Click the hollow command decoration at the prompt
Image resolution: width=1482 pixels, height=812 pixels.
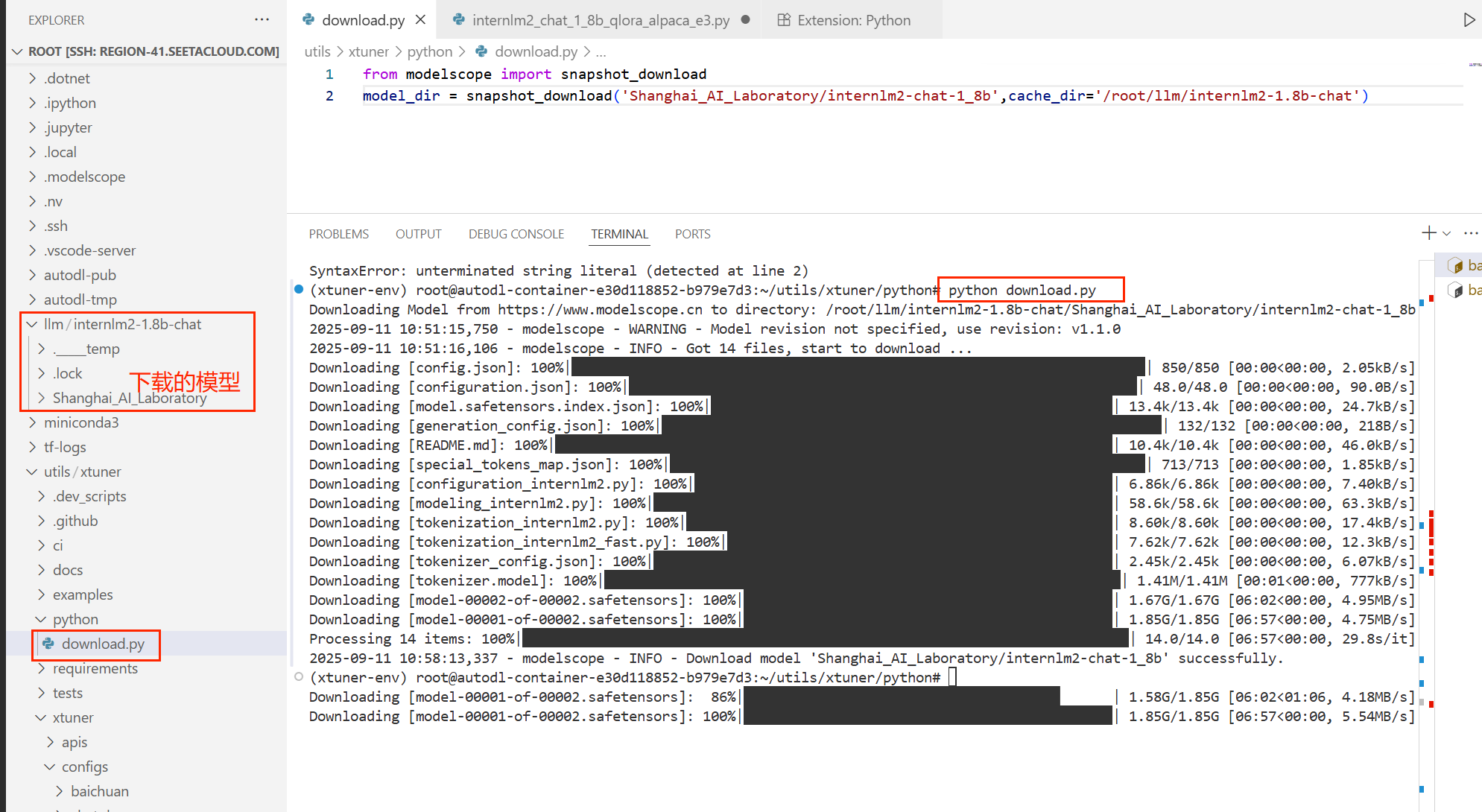(299, 676)
